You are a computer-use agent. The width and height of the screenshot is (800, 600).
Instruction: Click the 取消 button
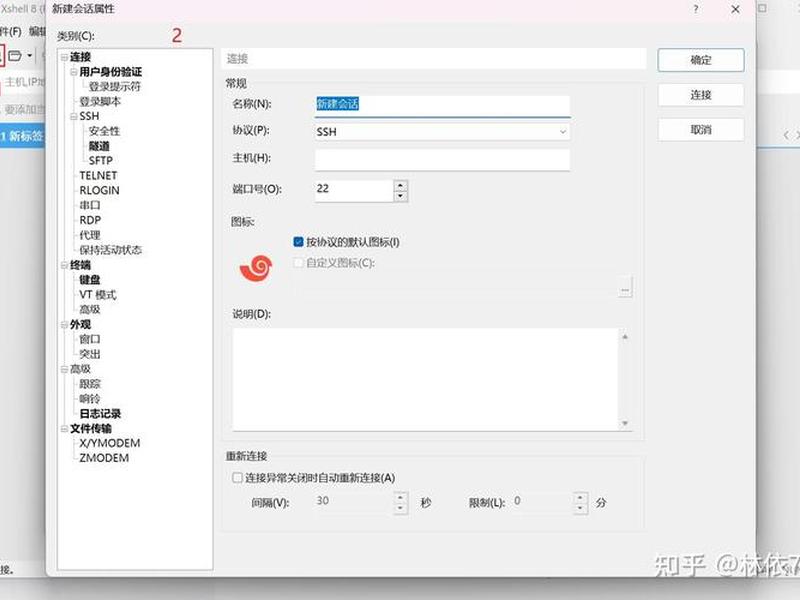pyautogui.click(x=701, y=130)
